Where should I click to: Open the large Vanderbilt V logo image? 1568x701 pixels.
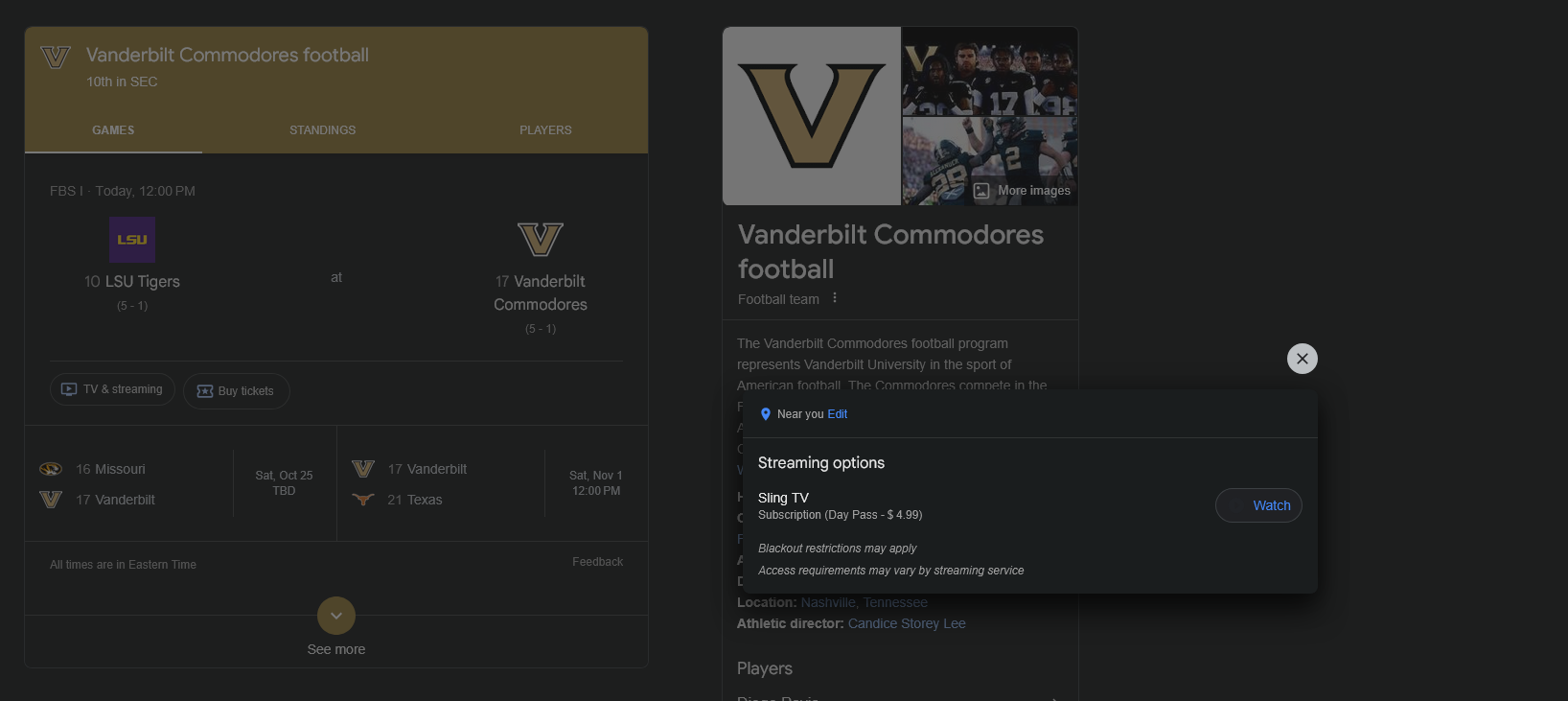811,116
